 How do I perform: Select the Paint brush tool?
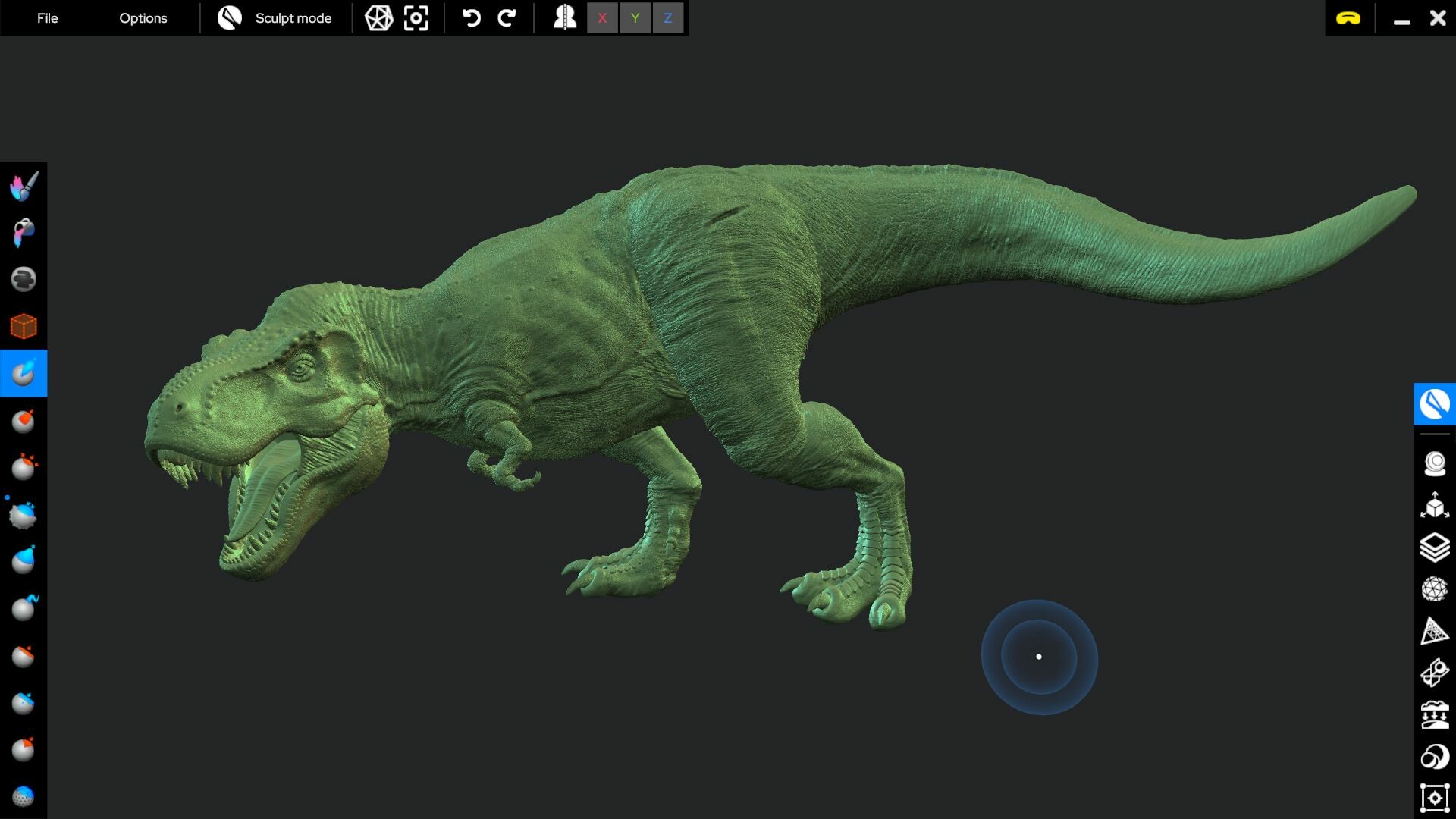23,187
